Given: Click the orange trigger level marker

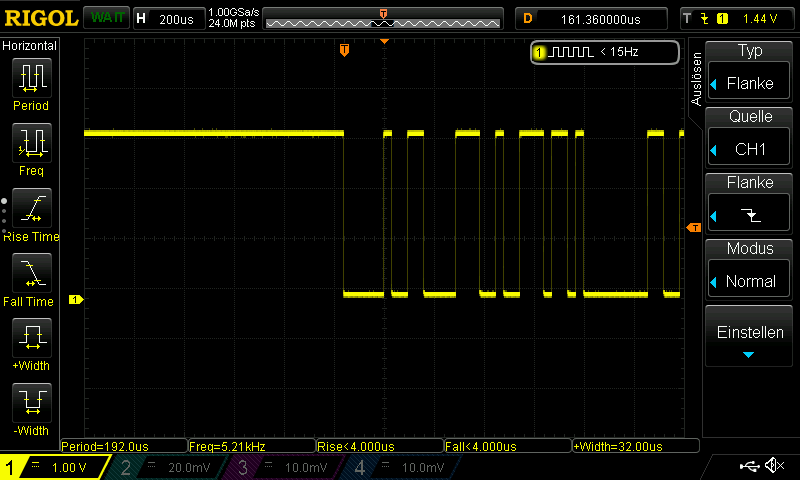Looking at the screenshot, I should click(x=693, y=229).
